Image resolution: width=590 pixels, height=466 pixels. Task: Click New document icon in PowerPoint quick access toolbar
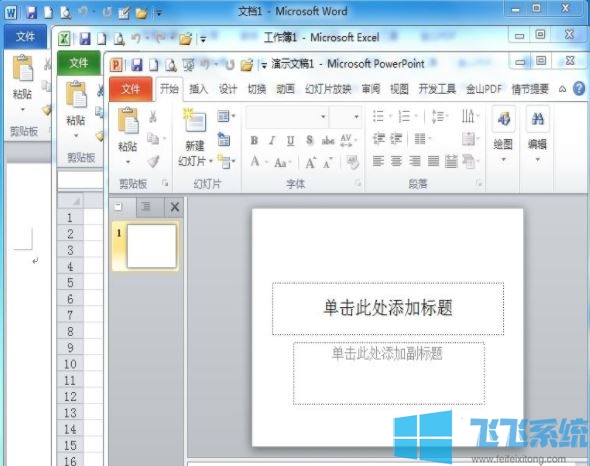154,65
